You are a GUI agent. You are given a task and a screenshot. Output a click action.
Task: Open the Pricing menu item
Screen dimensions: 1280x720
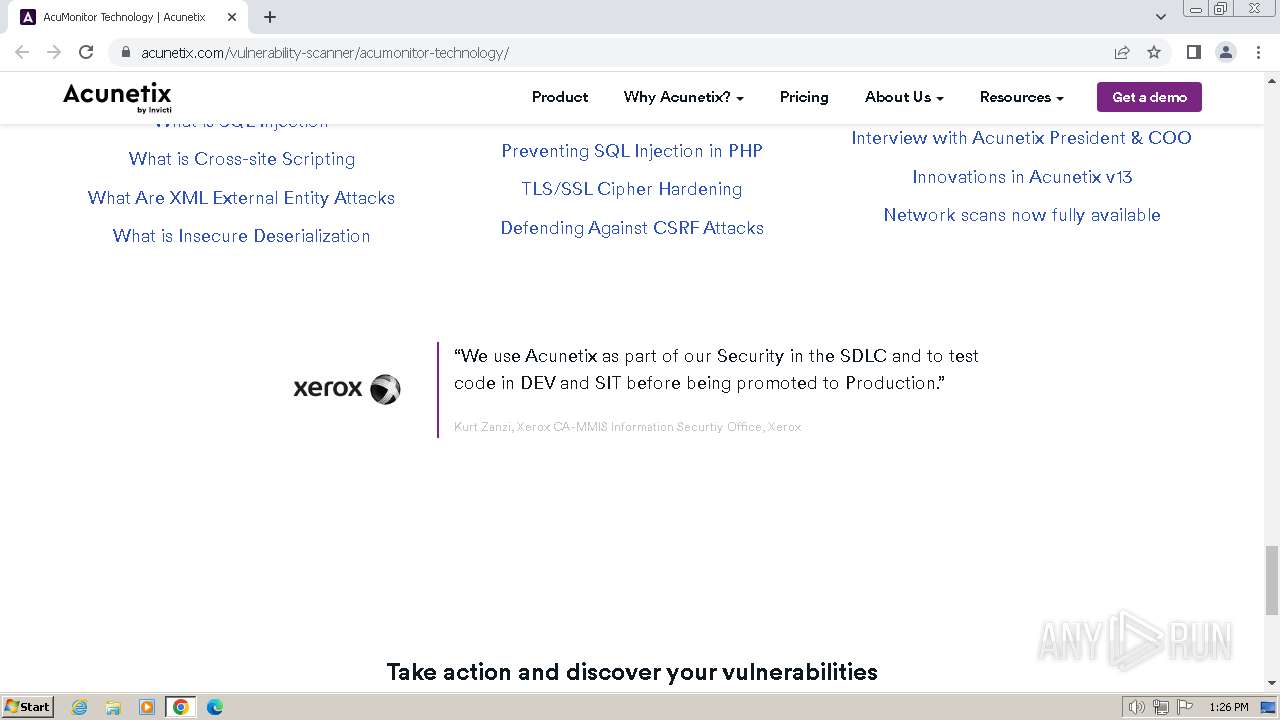pos(804,97)
